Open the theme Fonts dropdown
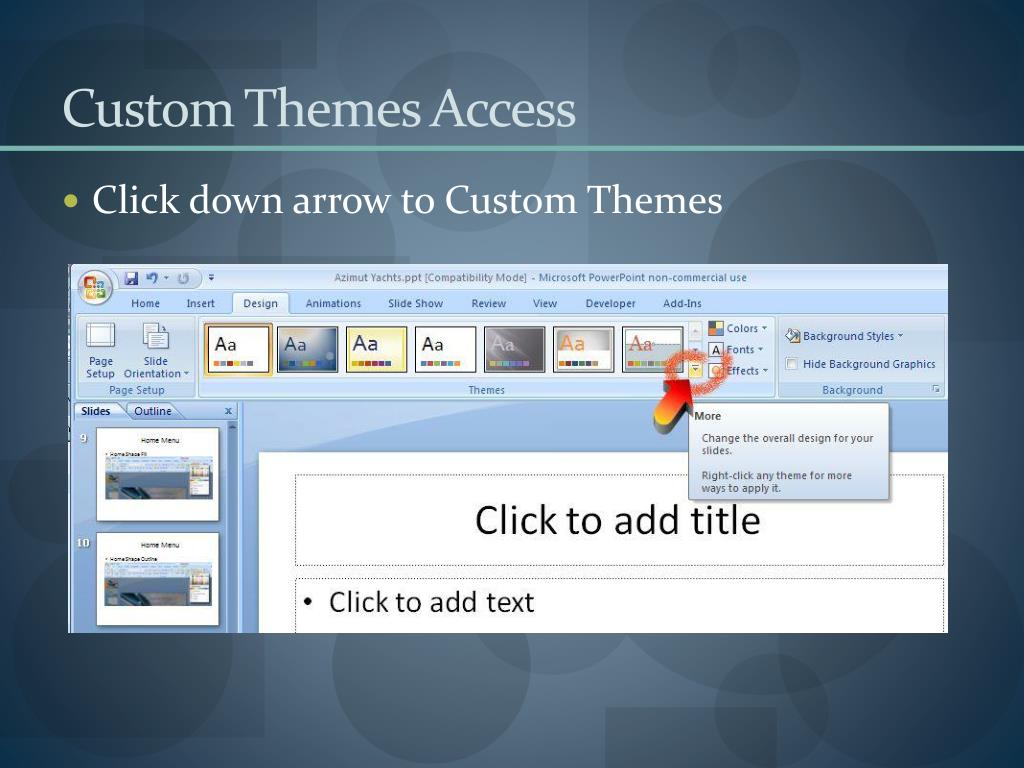Screen dimensions: 1024x768 [737, 349]
